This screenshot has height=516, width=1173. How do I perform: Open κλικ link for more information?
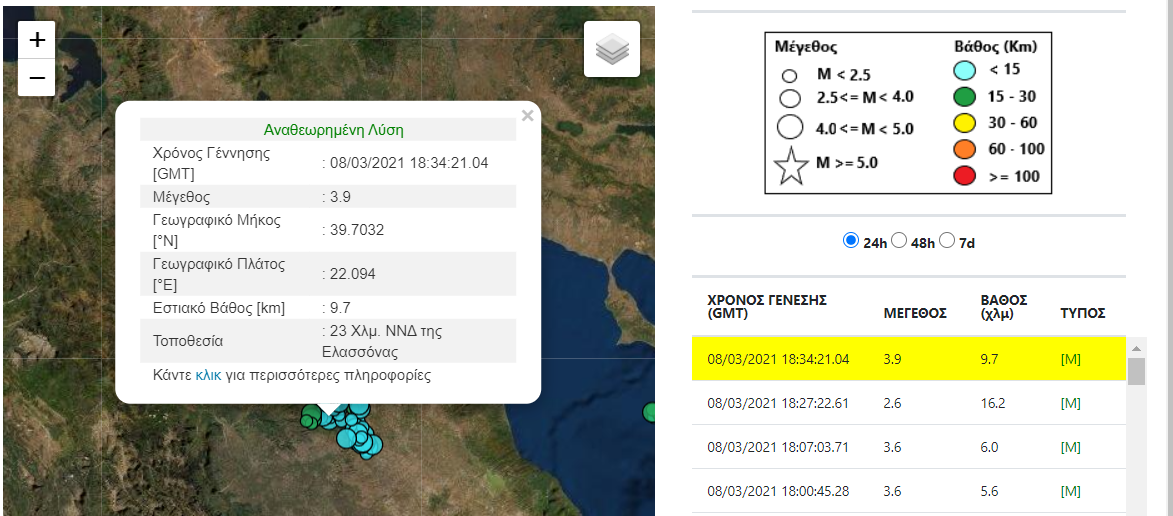point(208,376)
